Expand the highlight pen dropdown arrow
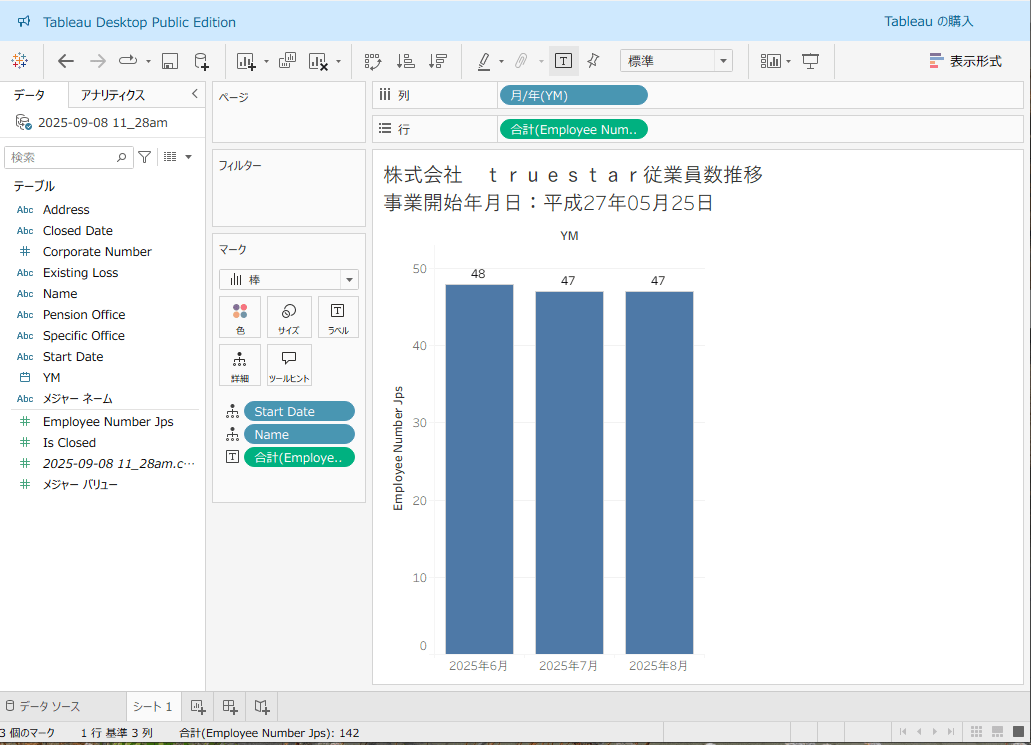 point(501,62)
